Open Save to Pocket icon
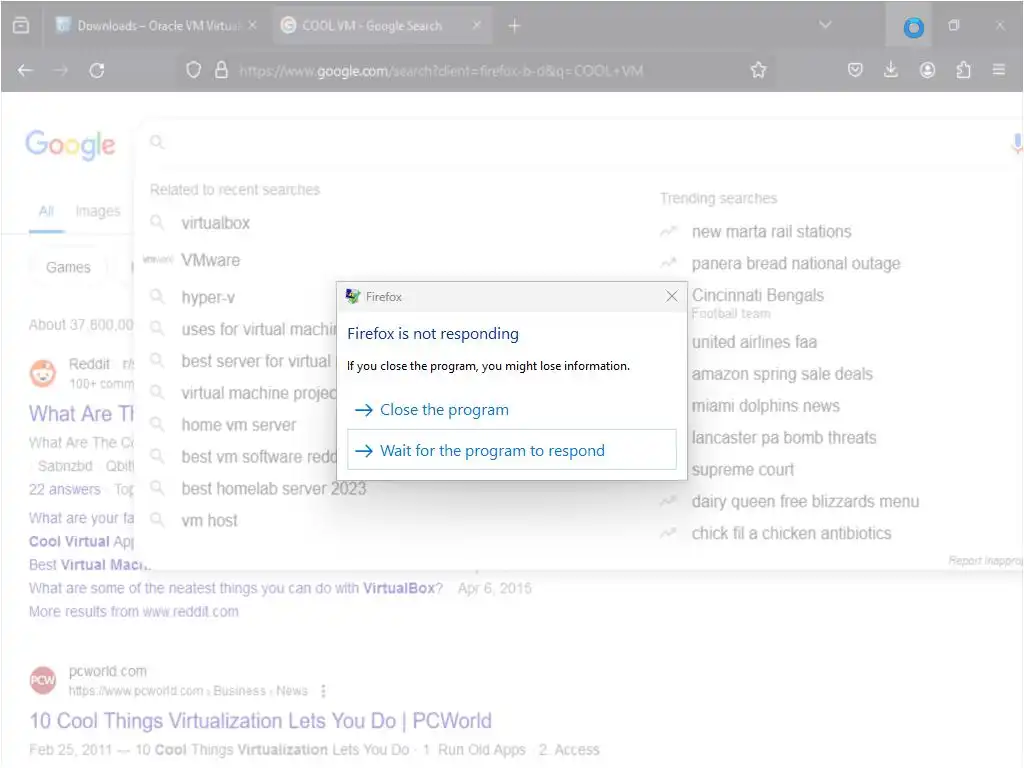 pos(855,70)
